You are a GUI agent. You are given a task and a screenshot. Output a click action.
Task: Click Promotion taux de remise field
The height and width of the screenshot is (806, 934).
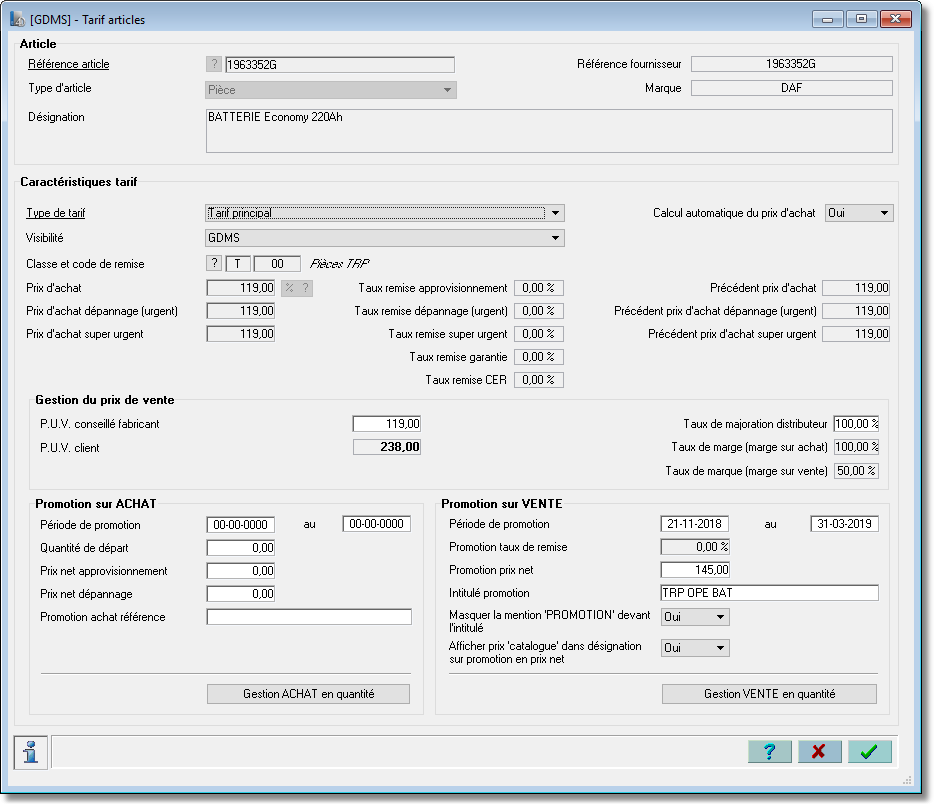click(x=695, y=547)
